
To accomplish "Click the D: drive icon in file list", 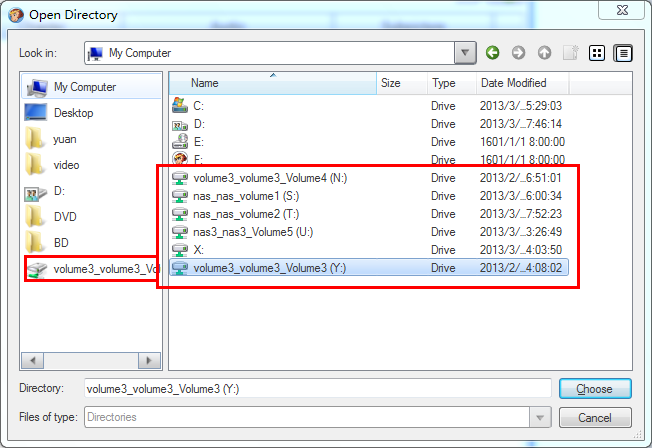I will tap(180, 124).
